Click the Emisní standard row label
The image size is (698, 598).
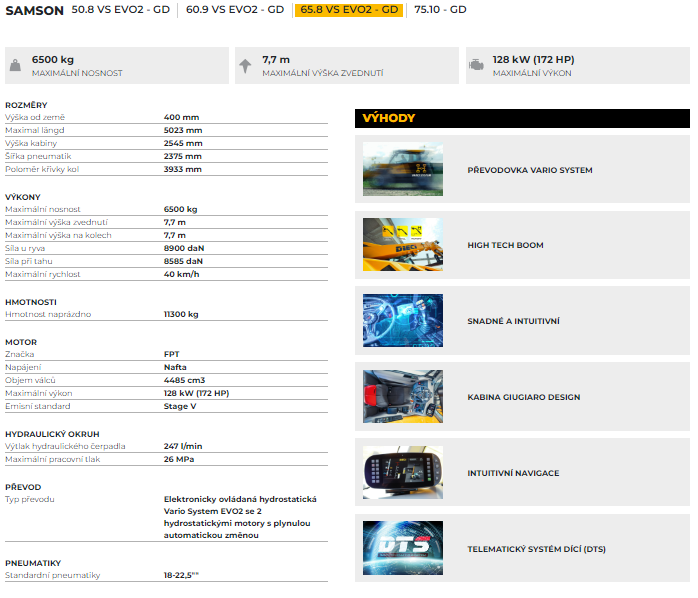(38, 406)
